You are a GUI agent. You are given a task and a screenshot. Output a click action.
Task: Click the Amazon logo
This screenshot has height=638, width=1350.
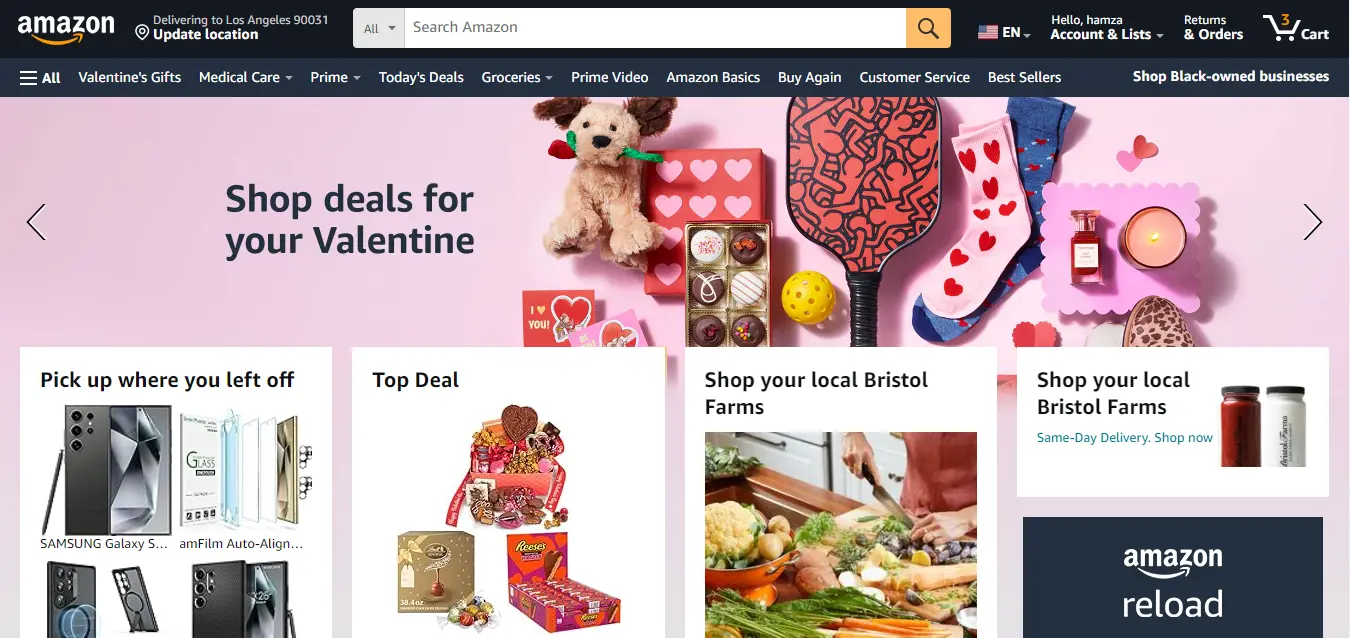pos(66,28)
